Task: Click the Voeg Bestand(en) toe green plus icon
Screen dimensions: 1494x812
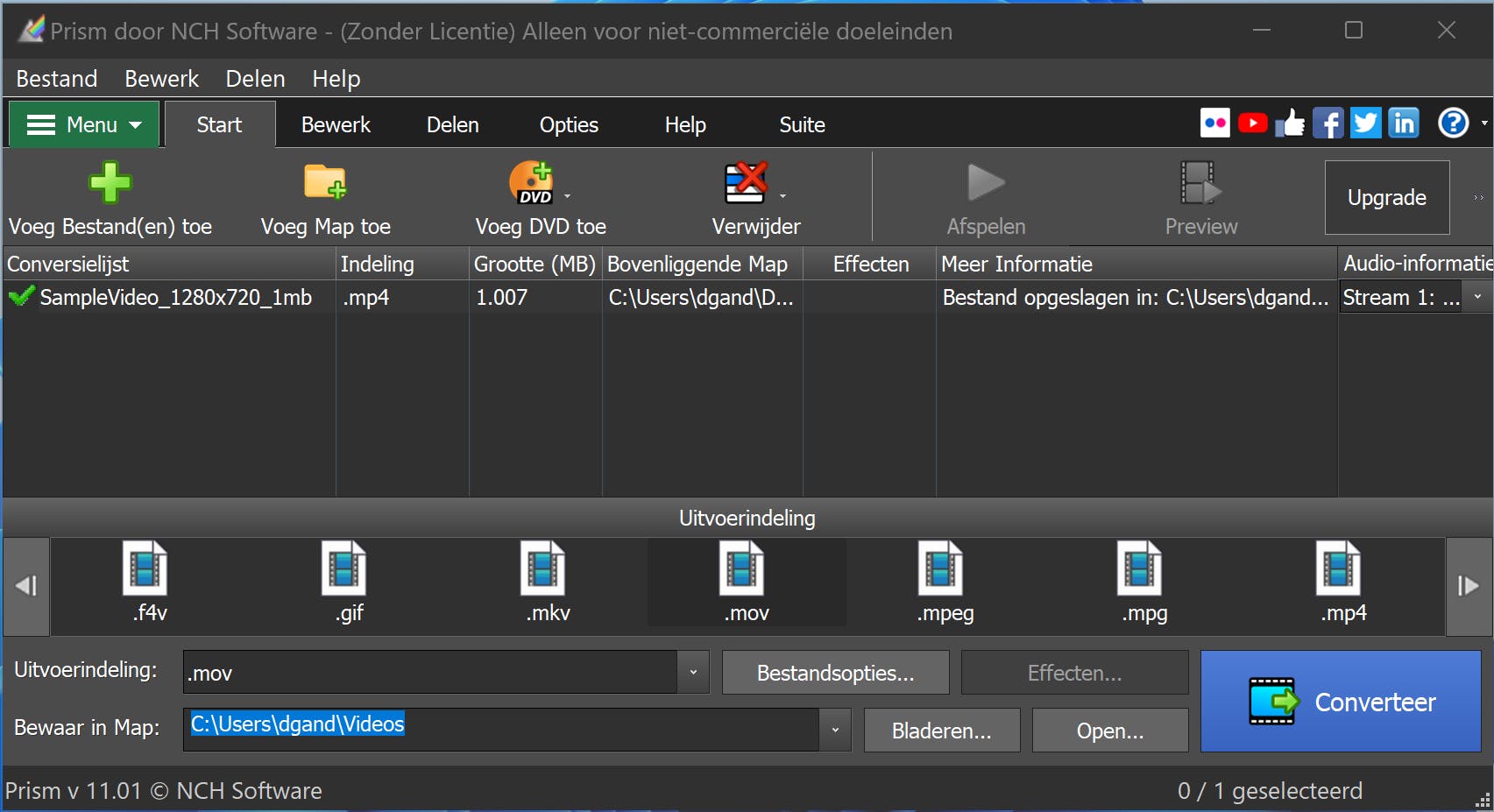Action: (110, 182)
